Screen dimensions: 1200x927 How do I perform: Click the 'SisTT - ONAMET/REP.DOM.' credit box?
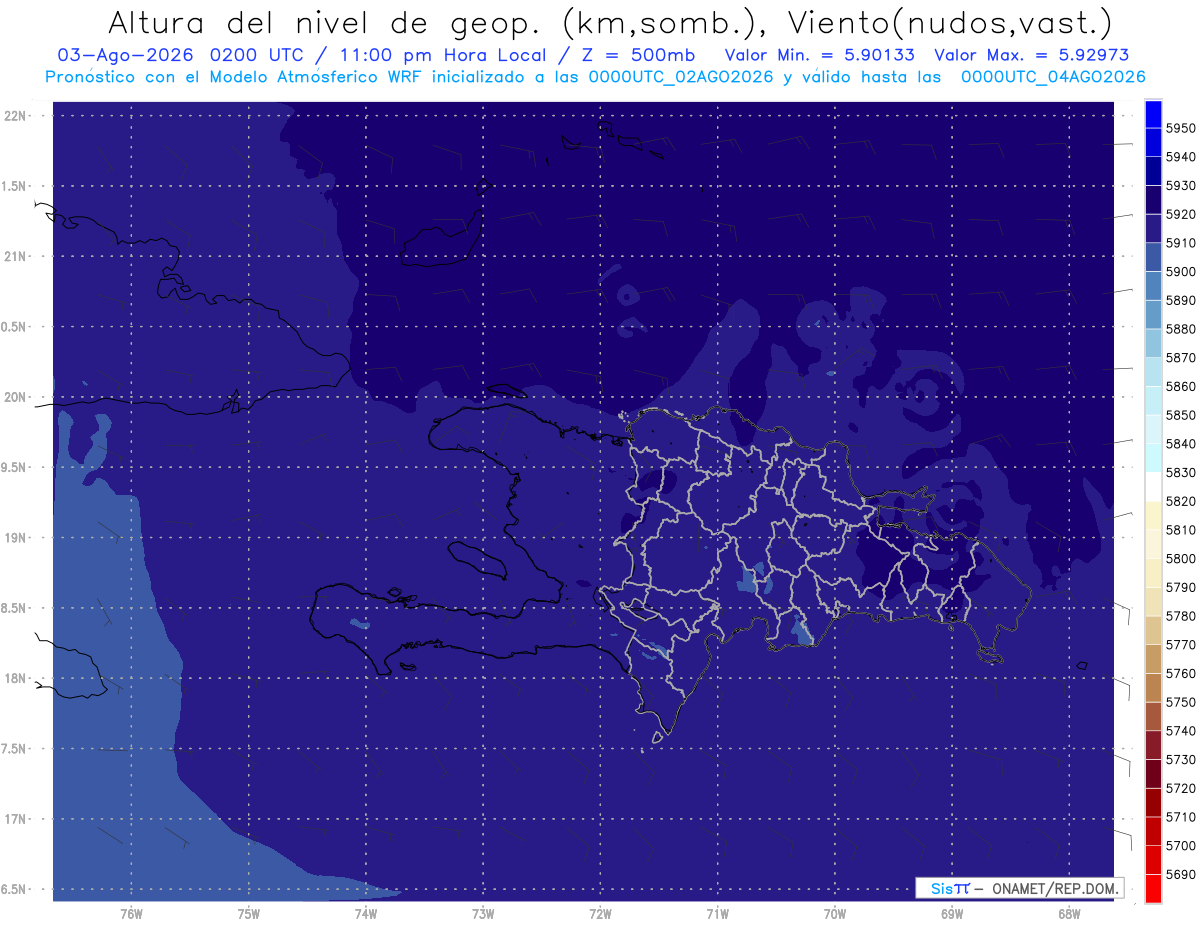(1019, 888)
